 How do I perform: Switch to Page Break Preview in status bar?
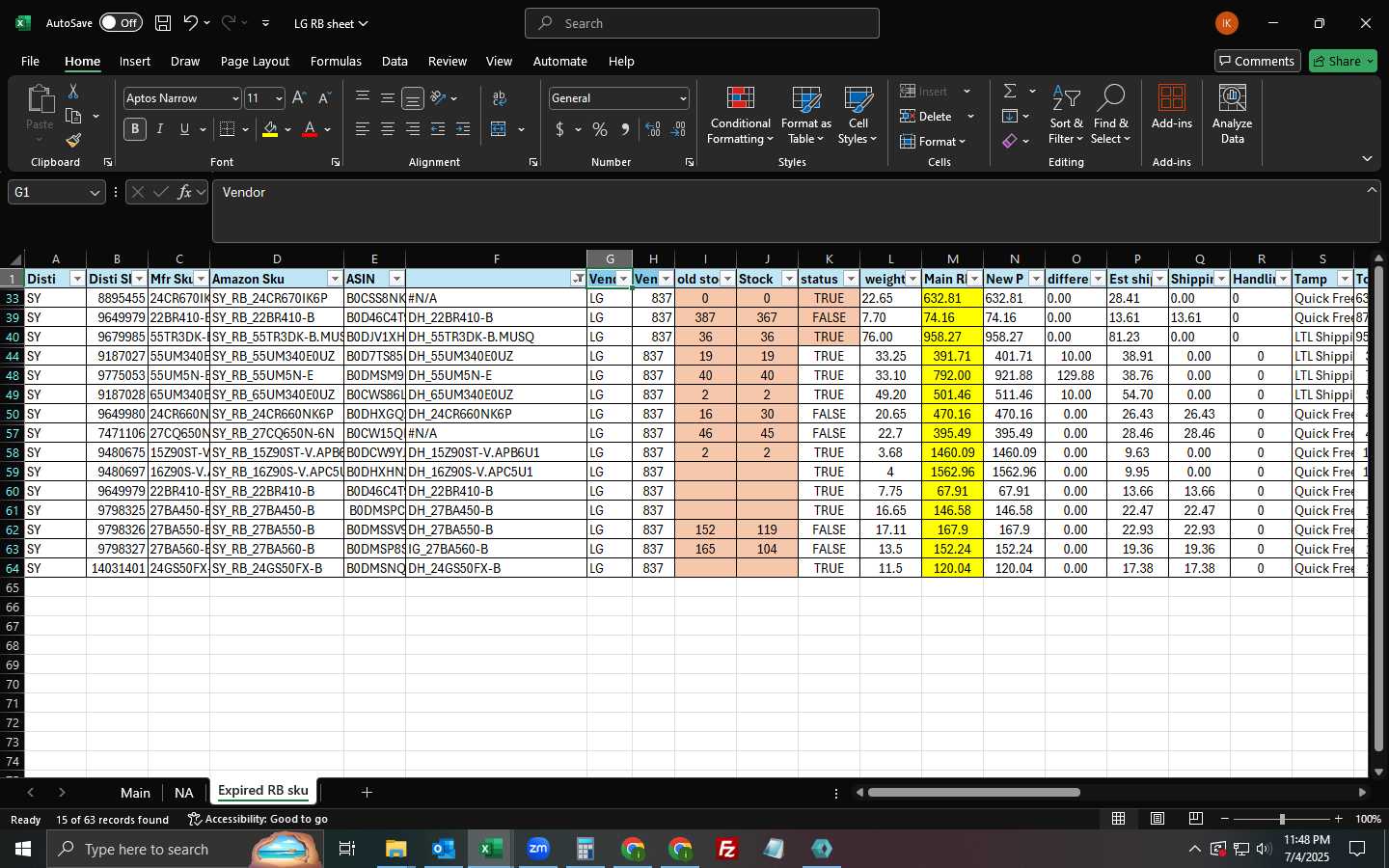tap(1196, 819)
